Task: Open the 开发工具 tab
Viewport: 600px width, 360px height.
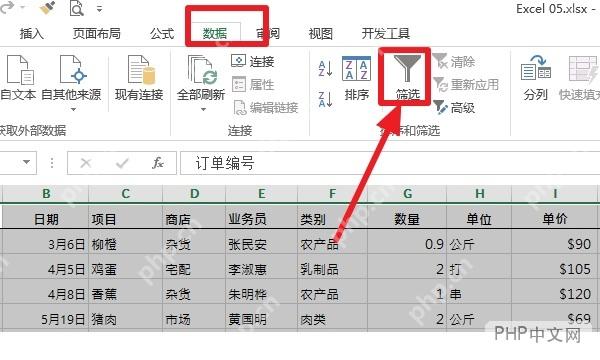Action: [x=386, y=34]
